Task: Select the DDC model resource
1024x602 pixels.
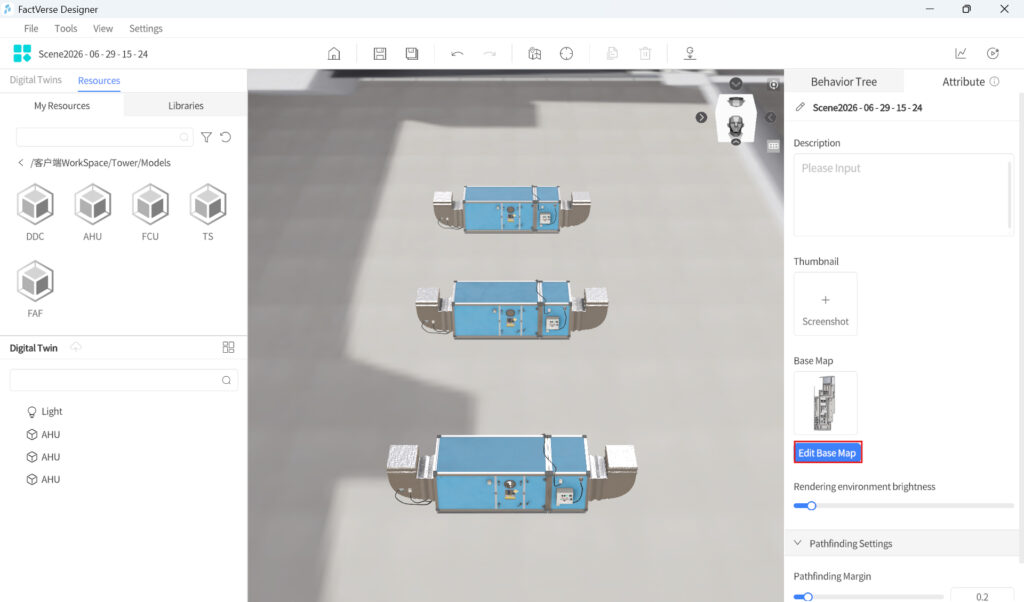Action: [35, 212]
